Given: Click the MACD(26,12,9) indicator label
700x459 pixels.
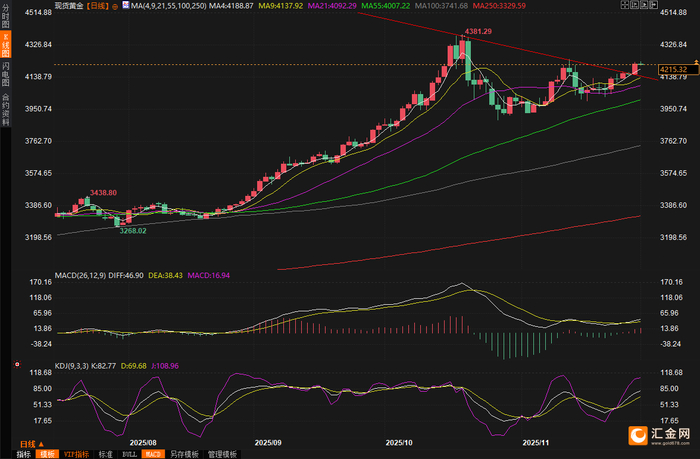Looking at the screenshot, I should click(80, 275).
